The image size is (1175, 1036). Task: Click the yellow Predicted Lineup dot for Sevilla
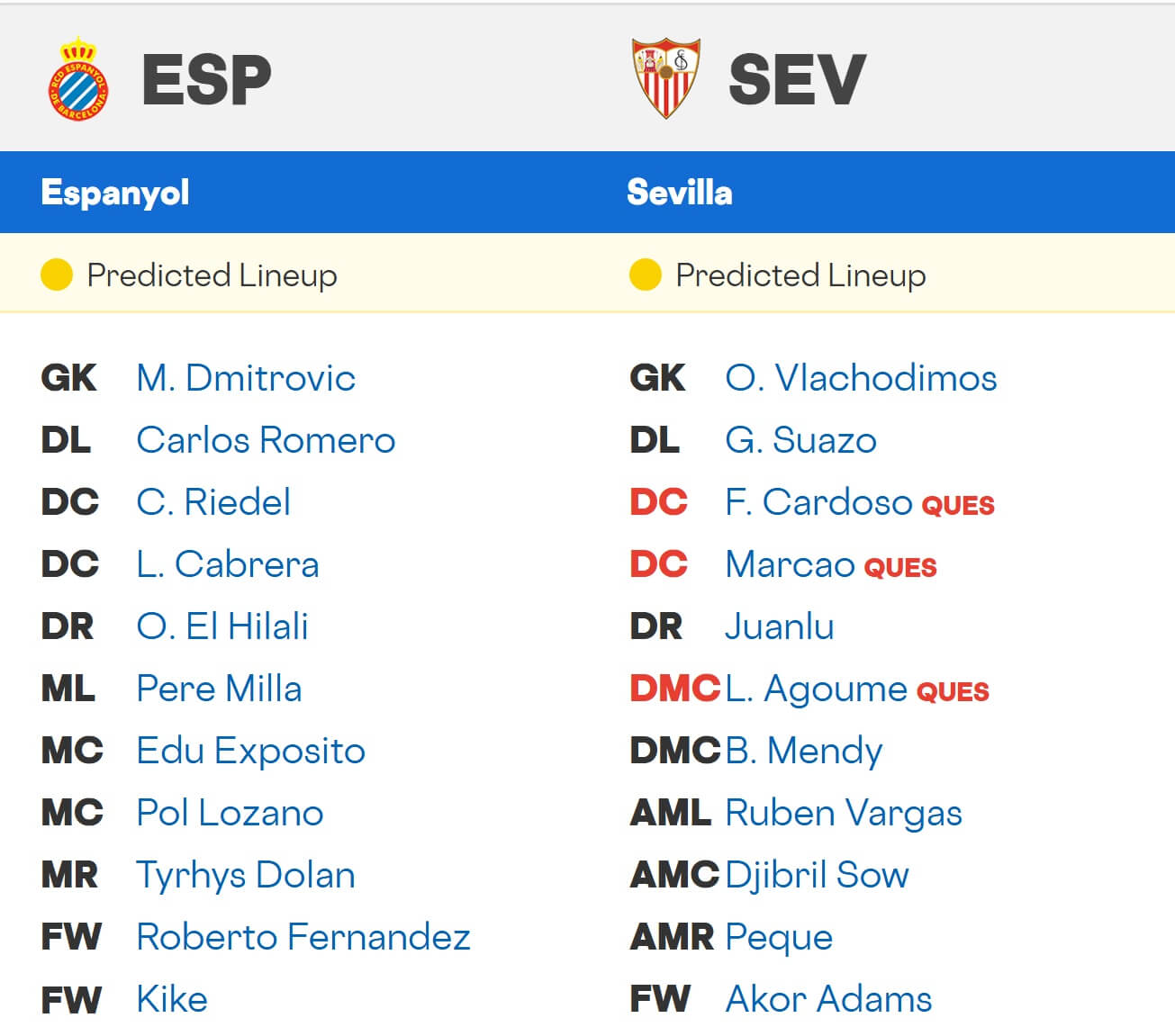click(645, 275)
